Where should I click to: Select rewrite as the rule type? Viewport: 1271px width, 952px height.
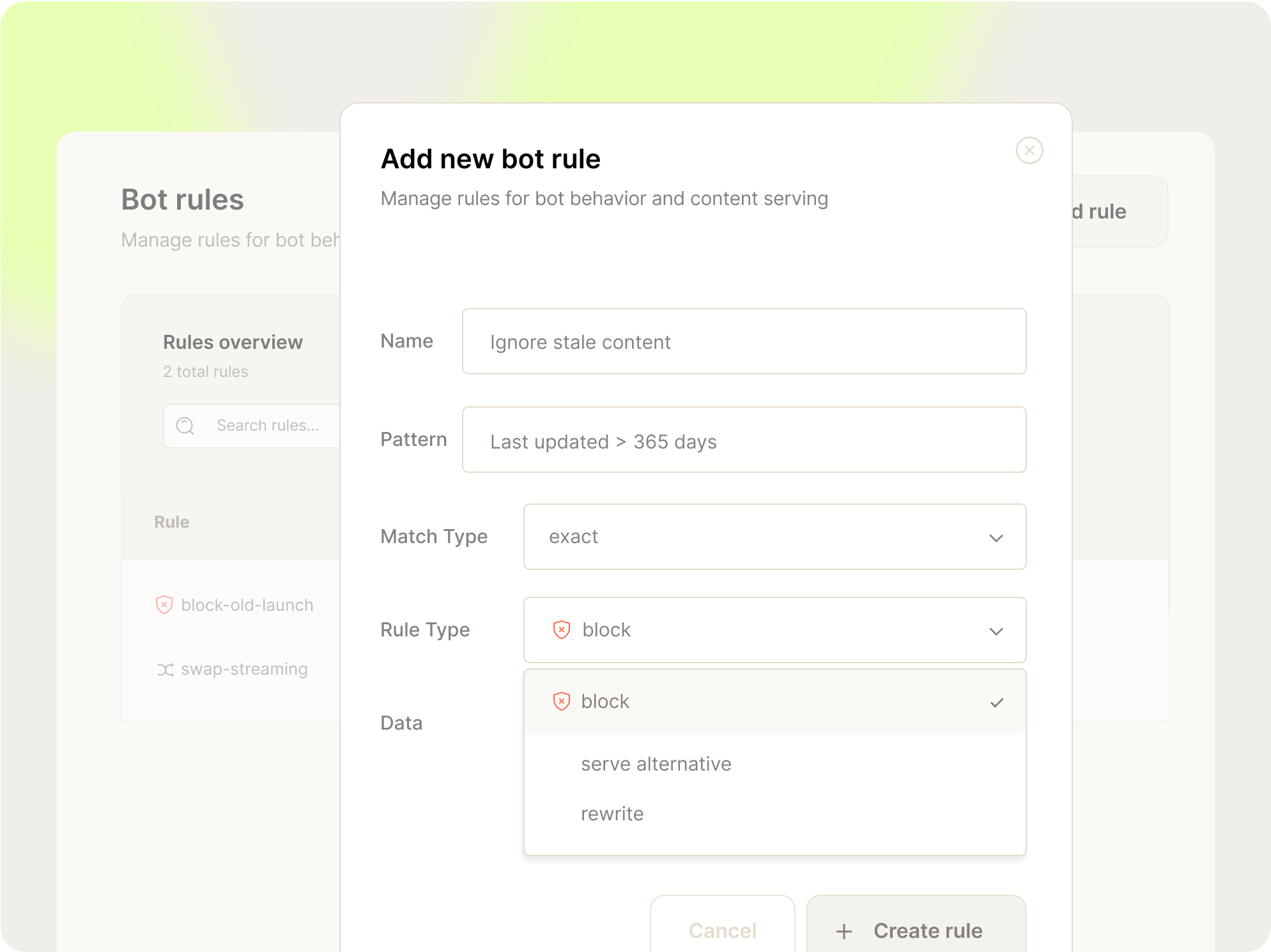(x=612, y=813)
